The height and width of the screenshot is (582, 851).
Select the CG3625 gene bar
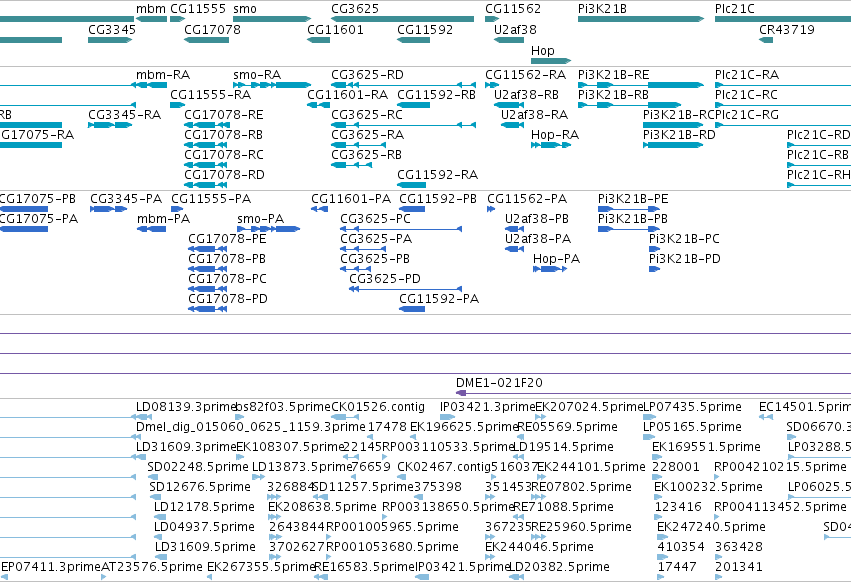pyautogui.click(x=403, y=20)
